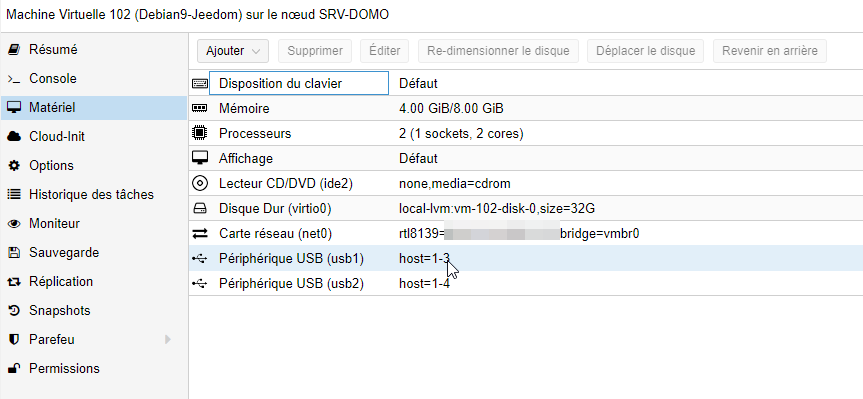Click the Supprimer button
The image size is (863, 399).
[x=315, y=51]
